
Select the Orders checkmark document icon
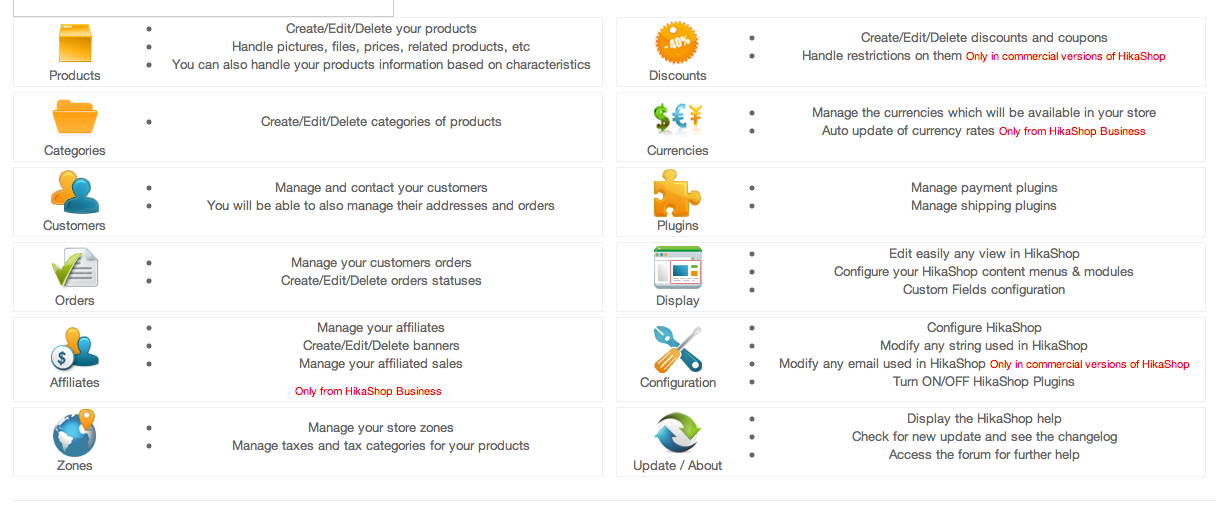(x=75, y=268)
